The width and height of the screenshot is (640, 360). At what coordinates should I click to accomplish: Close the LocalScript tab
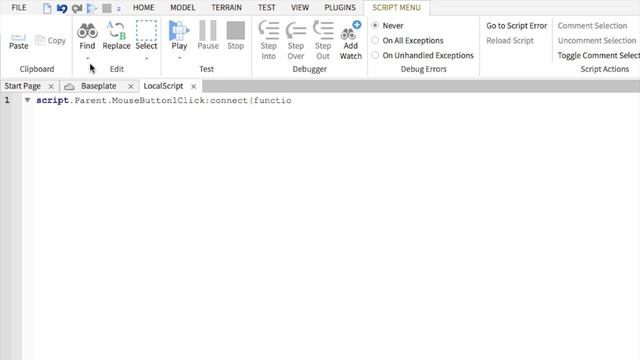193,87
